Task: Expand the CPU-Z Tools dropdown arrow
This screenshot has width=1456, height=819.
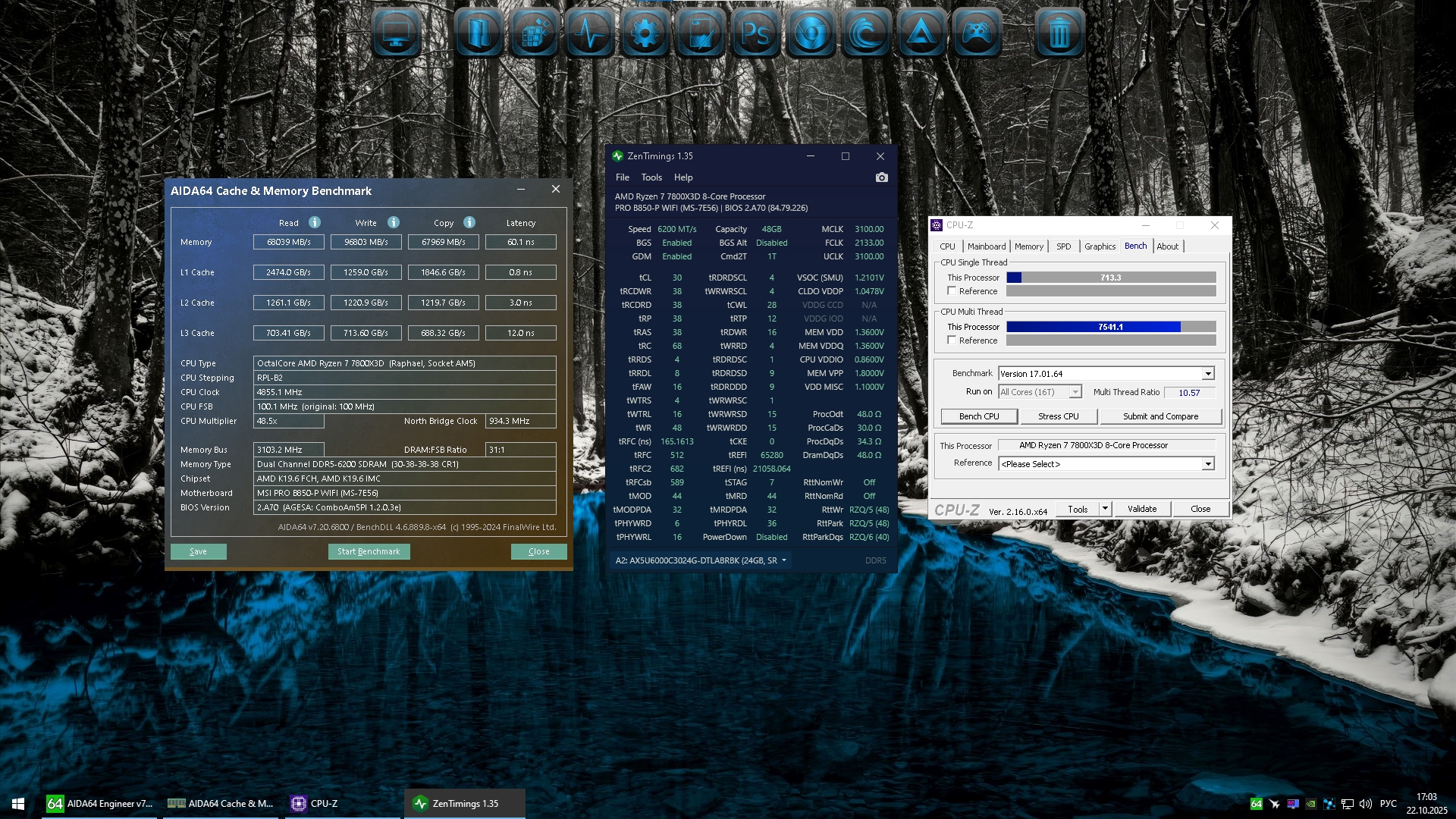Action: 1105,509
